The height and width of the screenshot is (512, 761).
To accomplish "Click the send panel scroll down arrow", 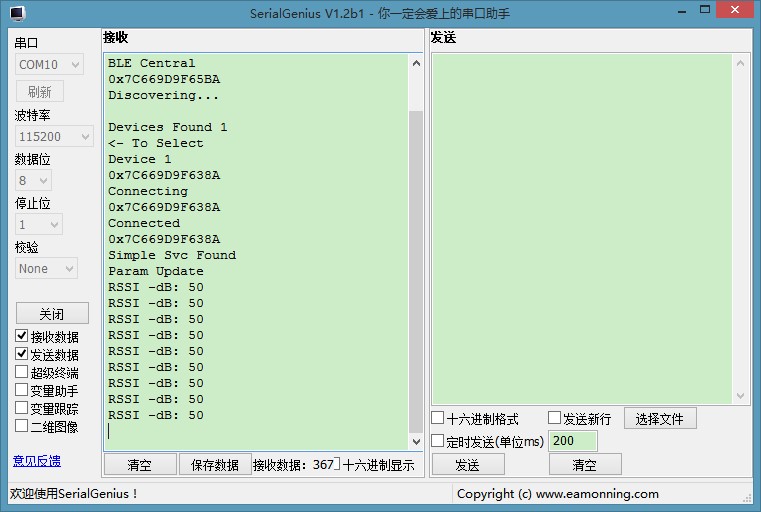I will click(x=740, y=396).
